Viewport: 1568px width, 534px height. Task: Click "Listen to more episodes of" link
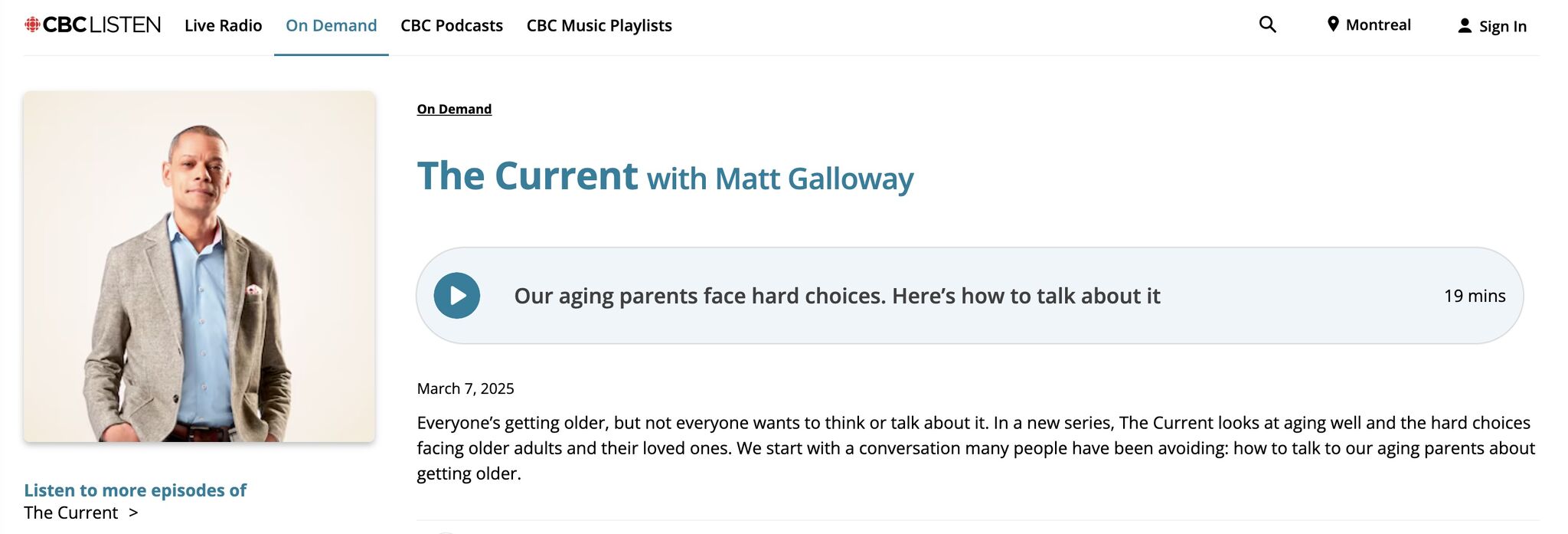tap(135, 490)
